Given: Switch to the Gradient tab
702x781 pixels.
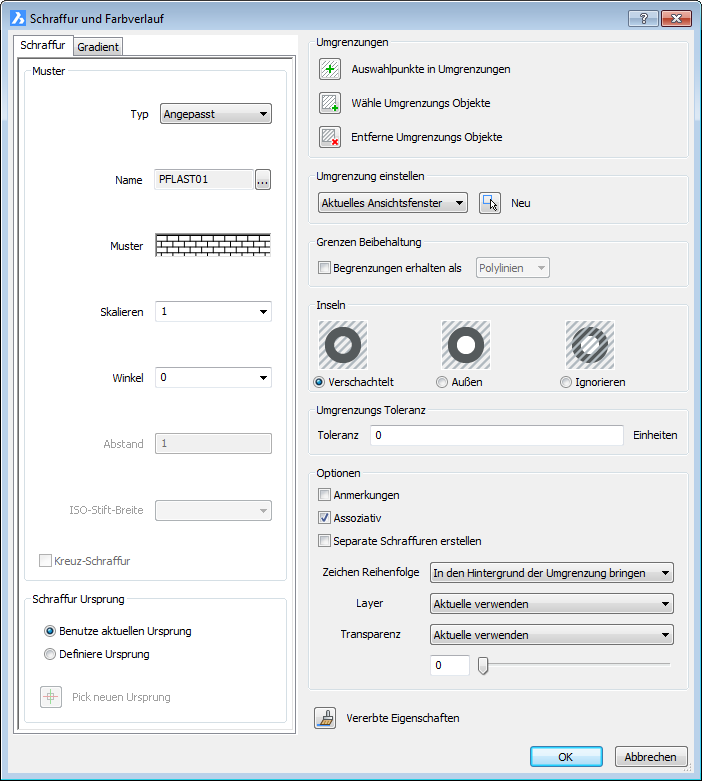Looking at the screenshot, I should tap(98, 47).
